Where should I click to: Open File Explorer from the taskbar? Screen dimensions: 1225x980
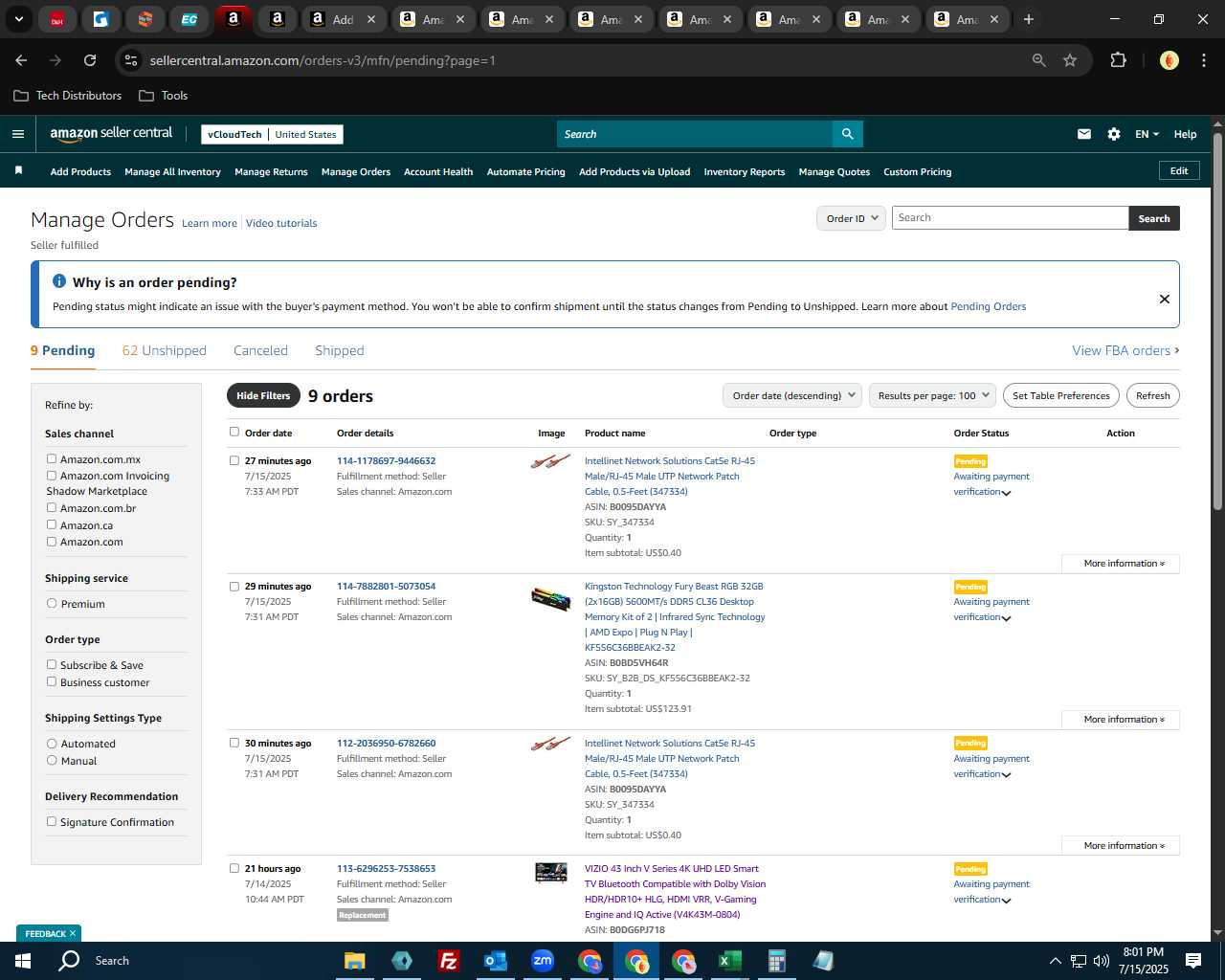[x=355, y=961]
